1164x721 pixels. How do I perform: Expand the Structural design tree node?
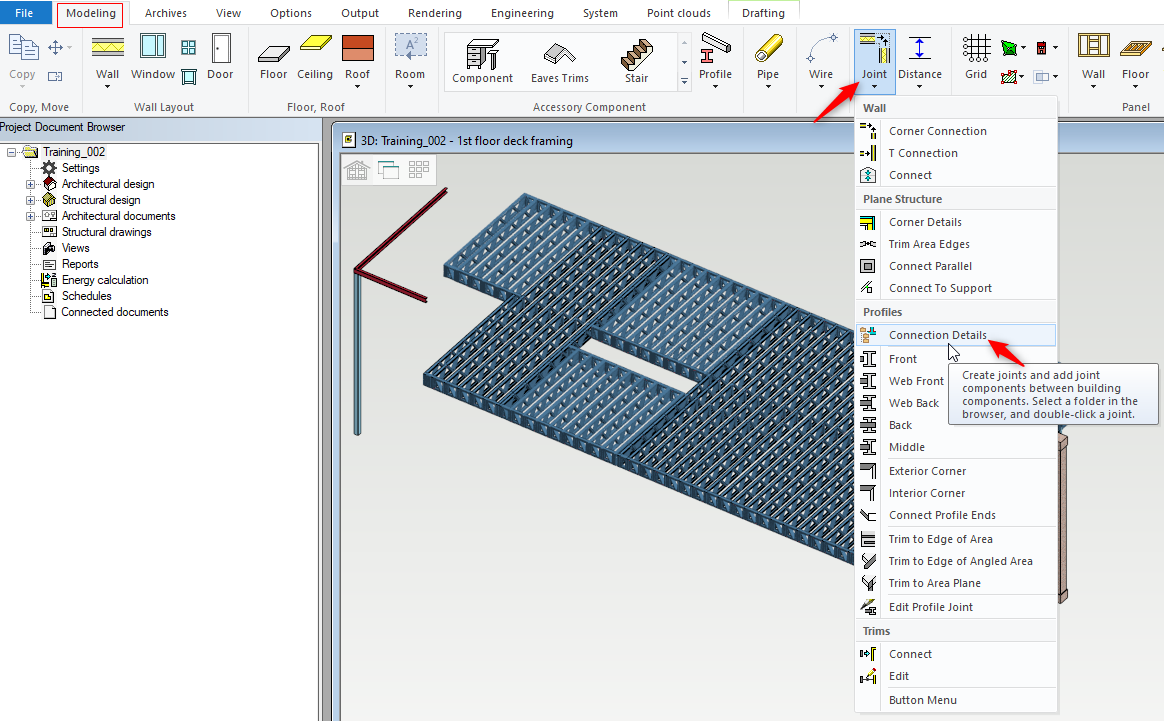tap(30, 200)
